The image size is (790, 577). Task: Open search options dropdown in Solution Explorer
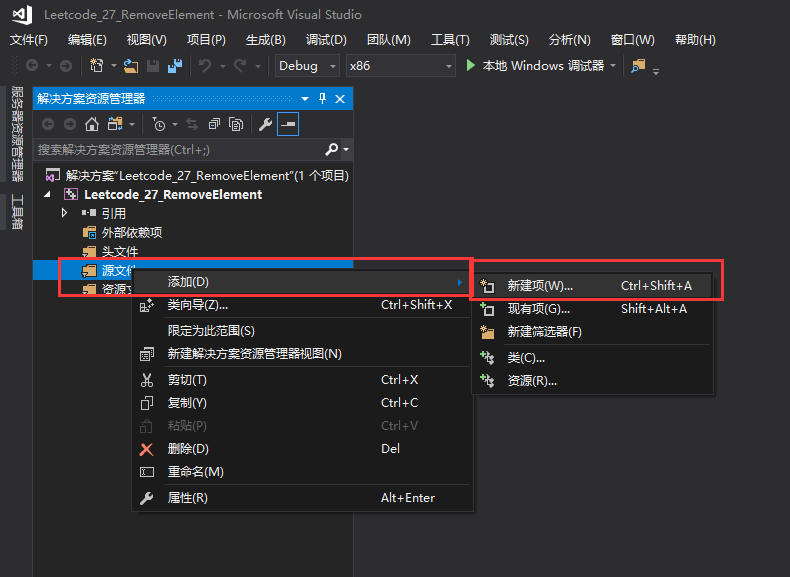[346, 149]
